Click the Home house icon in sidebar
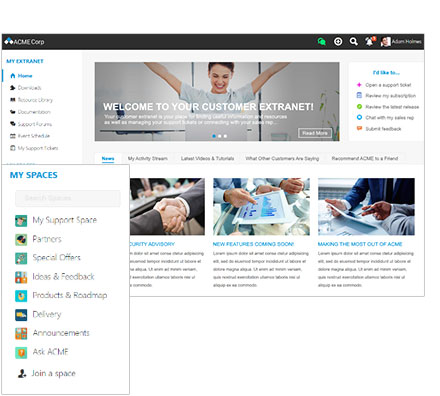Screen dimensions: 440x396 click(13, 76)
